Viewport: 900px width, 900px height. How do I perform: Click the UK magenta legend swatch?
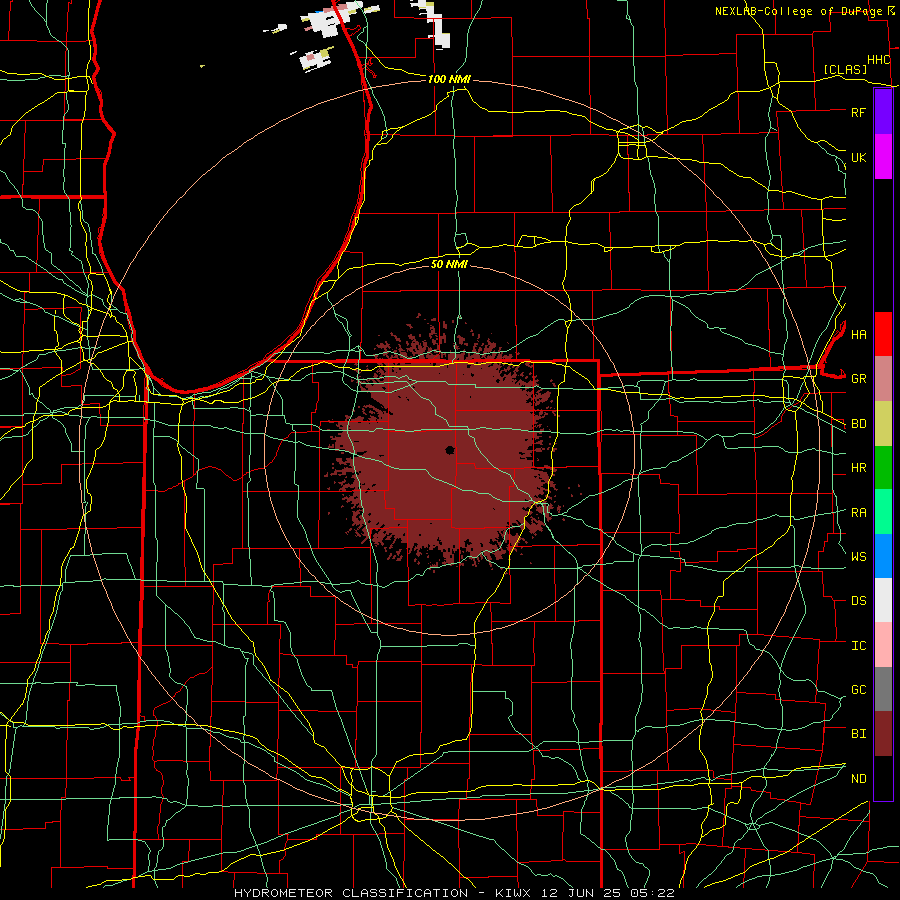tap(883, 157)
